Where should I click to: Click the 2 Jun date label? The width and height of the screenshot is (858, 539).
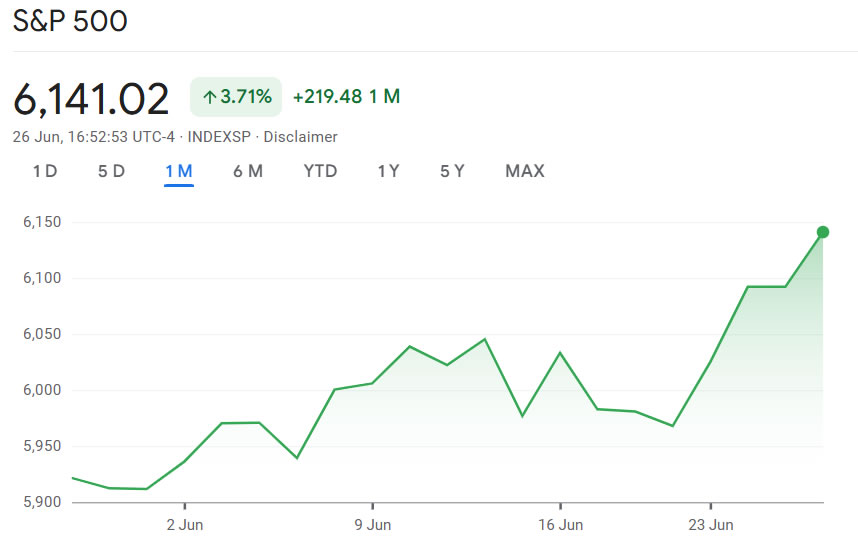[184, 524]
